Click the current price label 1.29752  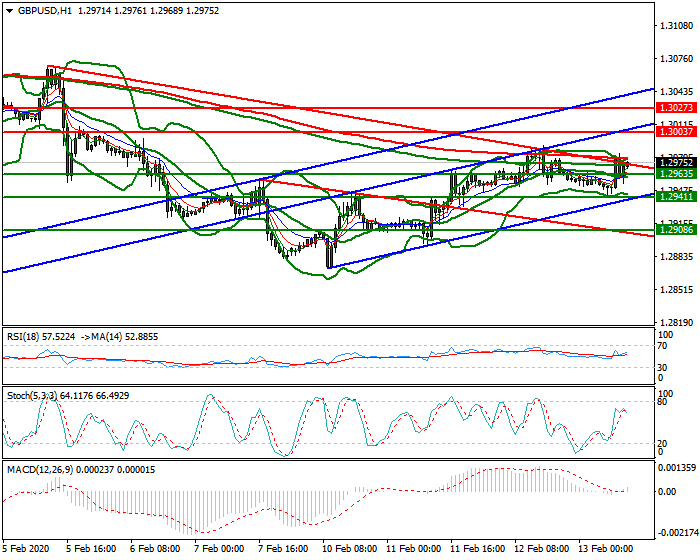point(676,163)
